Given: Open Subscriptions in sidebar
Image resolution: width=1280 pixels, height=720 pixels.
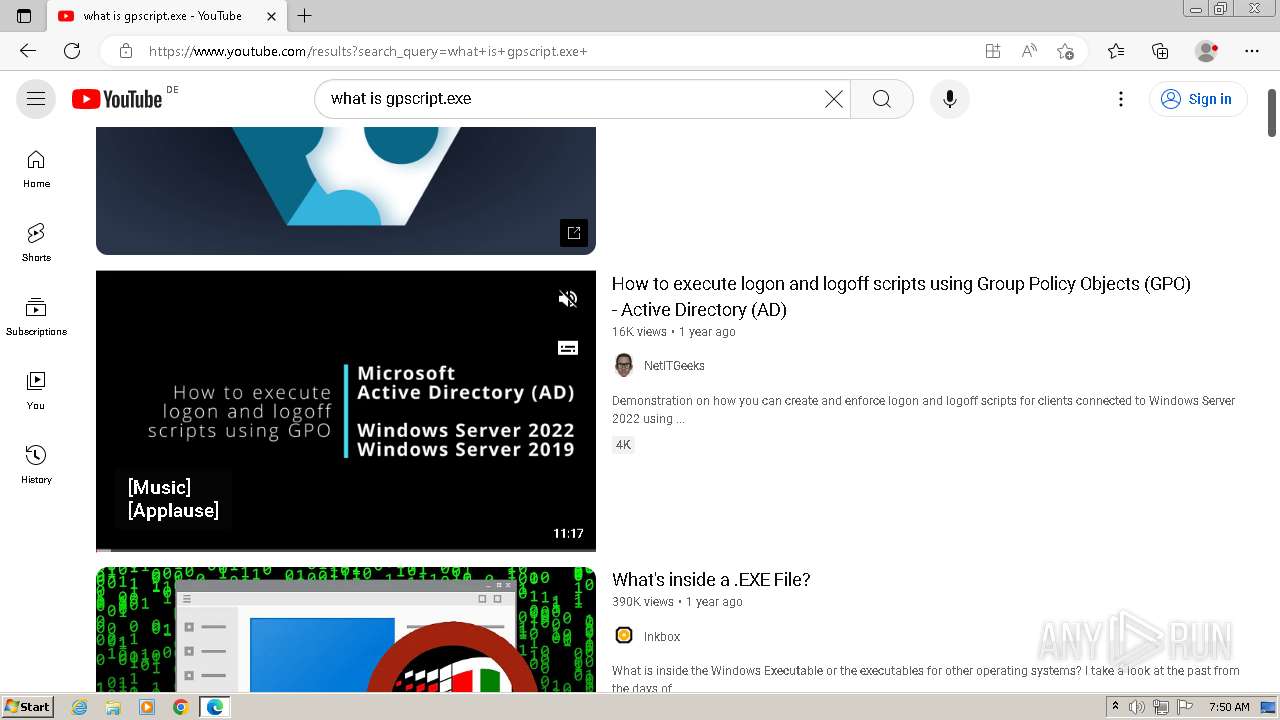Looking at the screenshot, I should click(36, 317).
